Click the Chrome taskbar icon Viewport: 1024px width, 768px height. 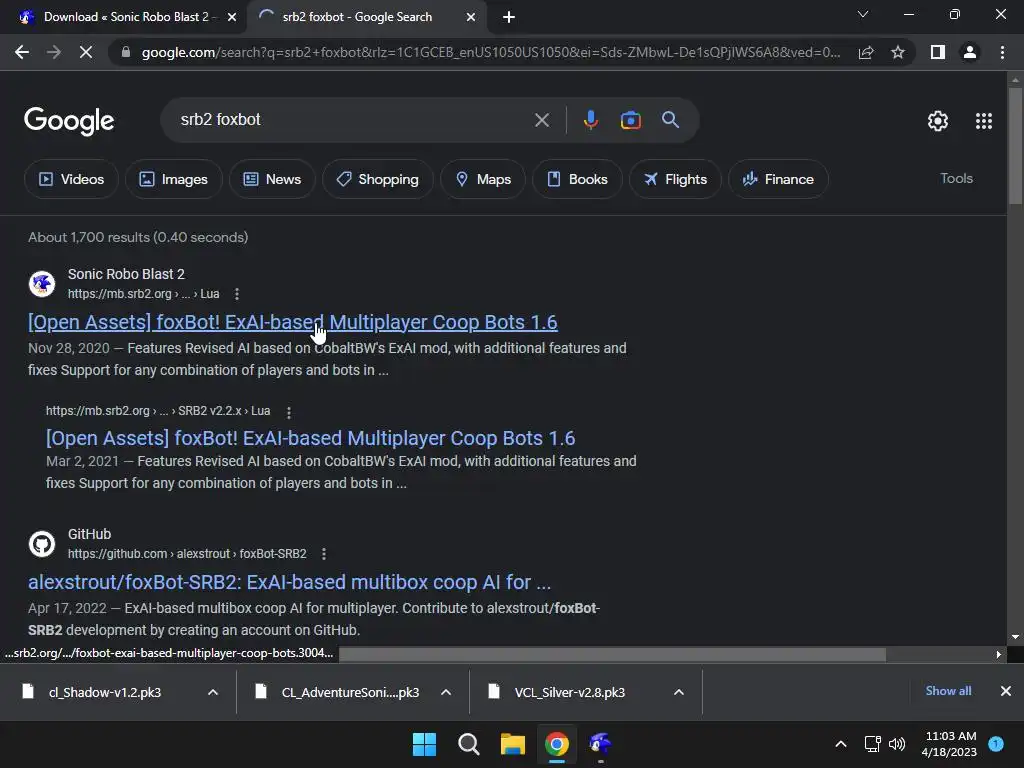pyautogui.click(x=557, y=744)
